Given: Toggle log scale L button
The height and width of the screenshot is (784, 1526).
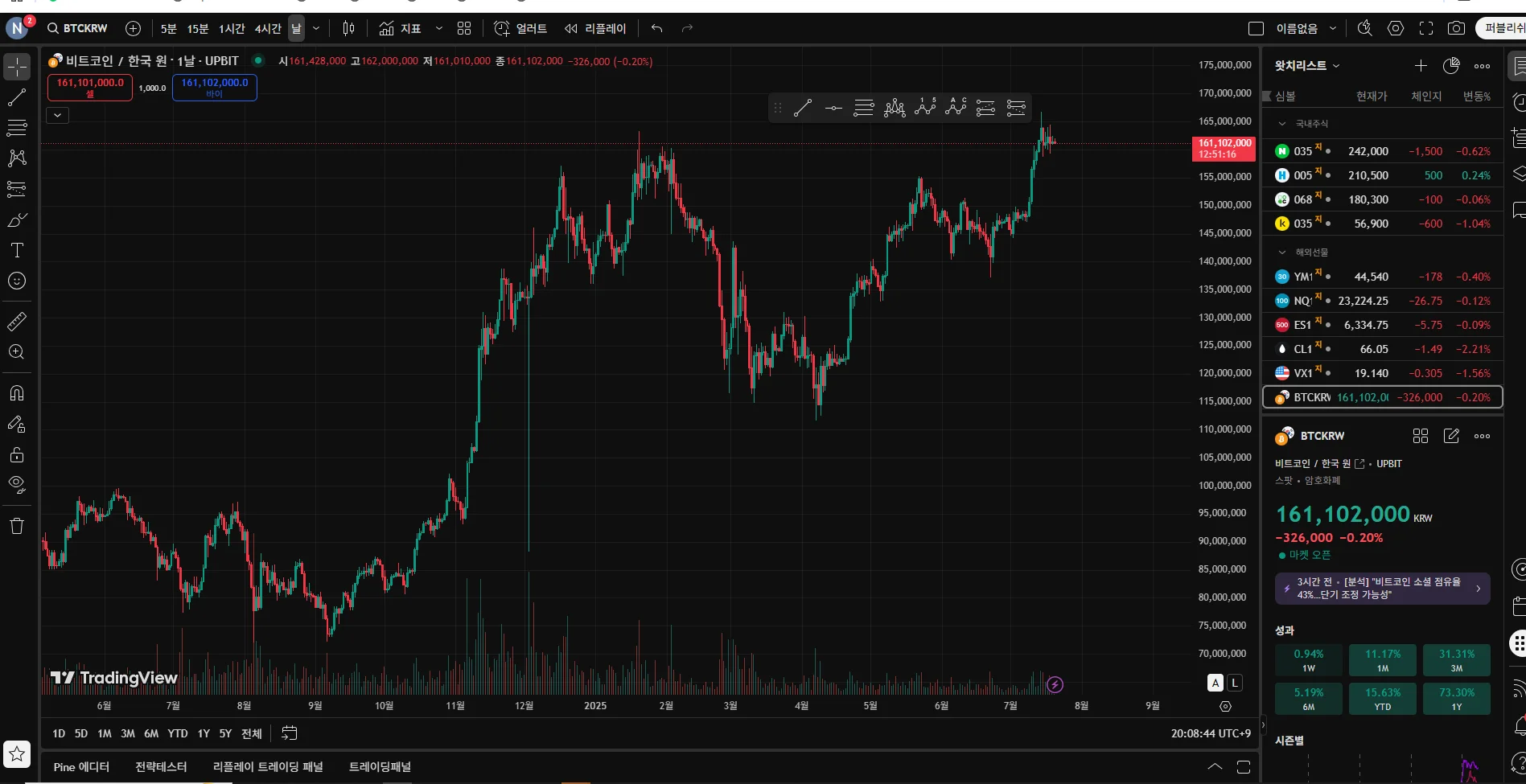Looking at the screenshot, I should coord(1234,683).
